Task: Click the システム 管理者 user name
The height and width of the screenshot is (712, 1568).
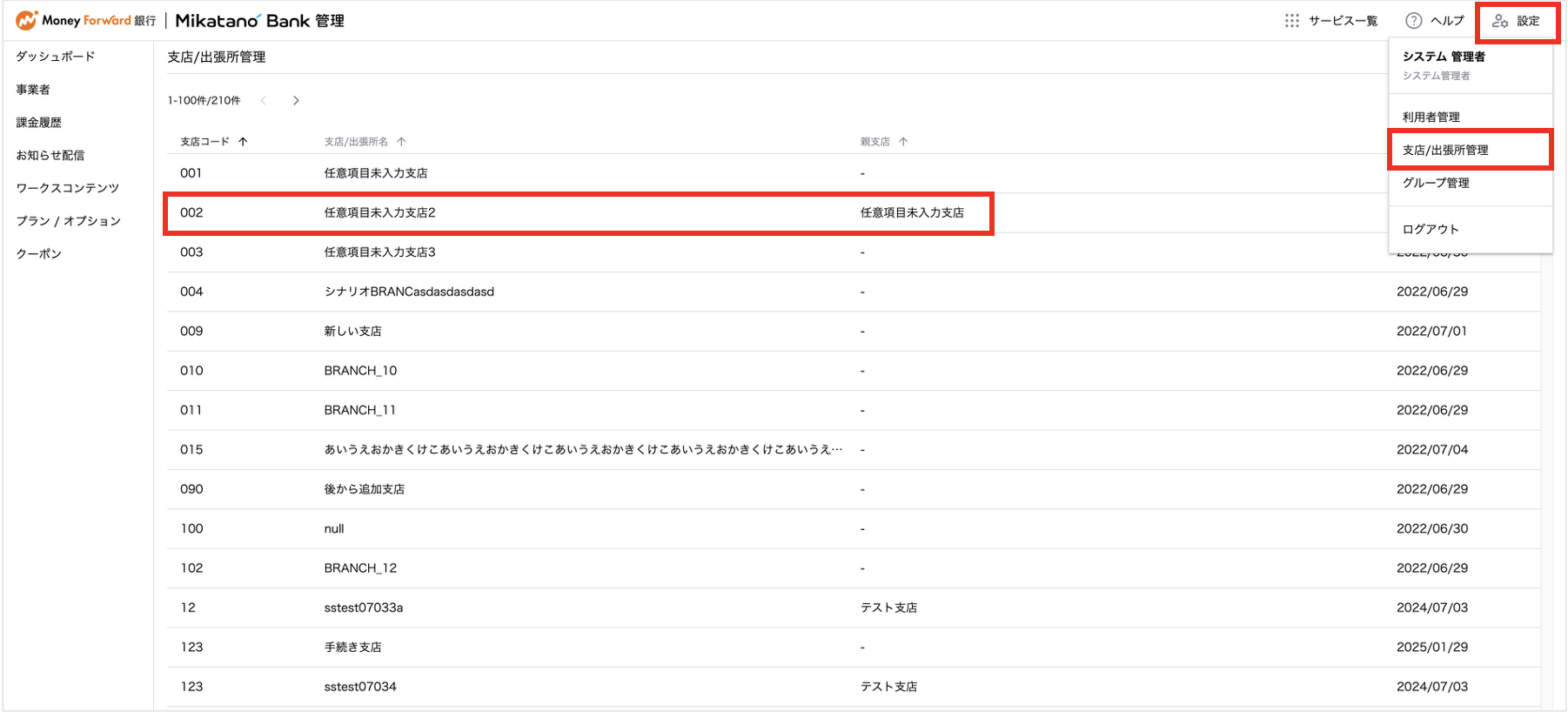Action: (1444, 57)
